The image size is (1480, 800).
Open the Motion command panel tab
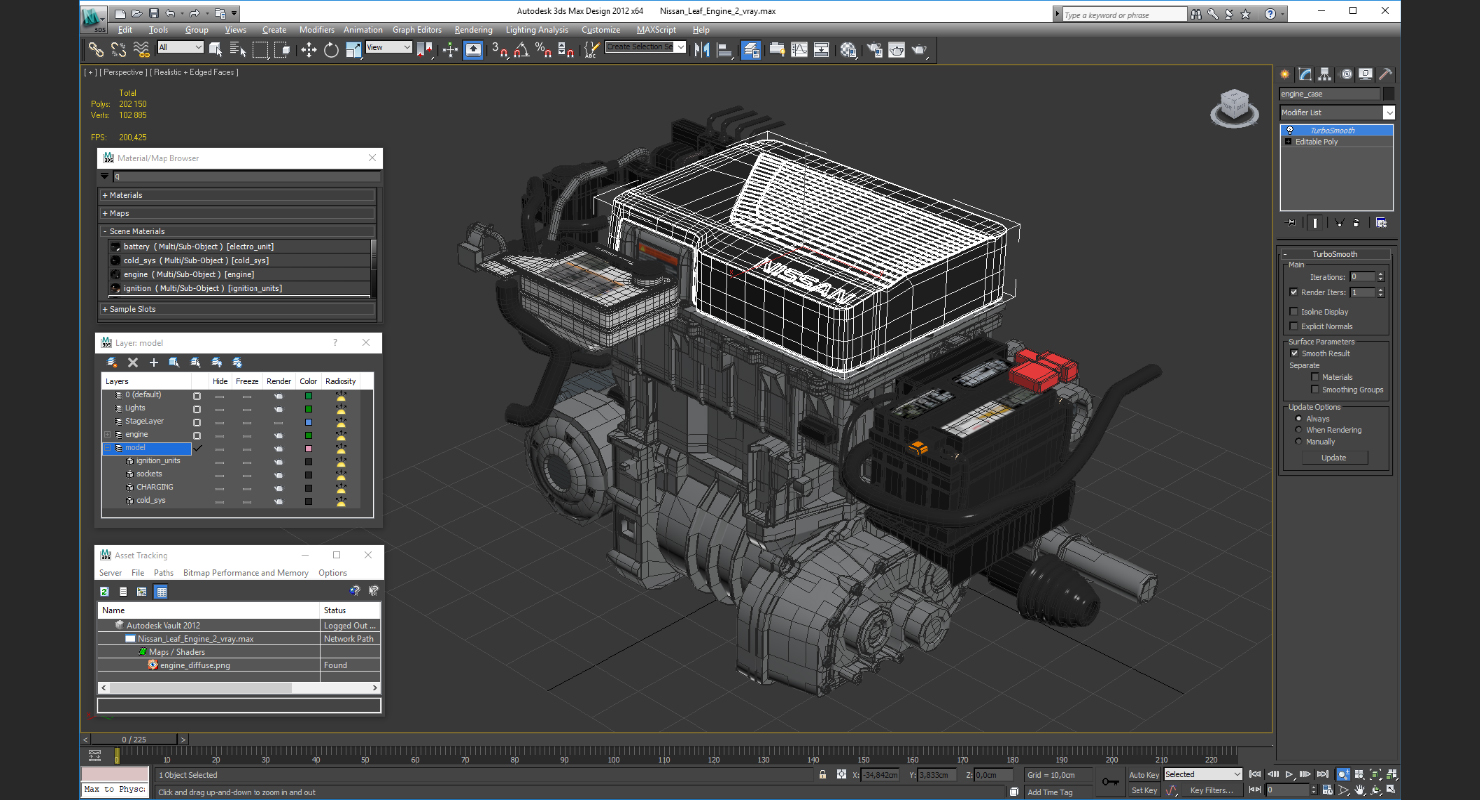point(1346,74)
